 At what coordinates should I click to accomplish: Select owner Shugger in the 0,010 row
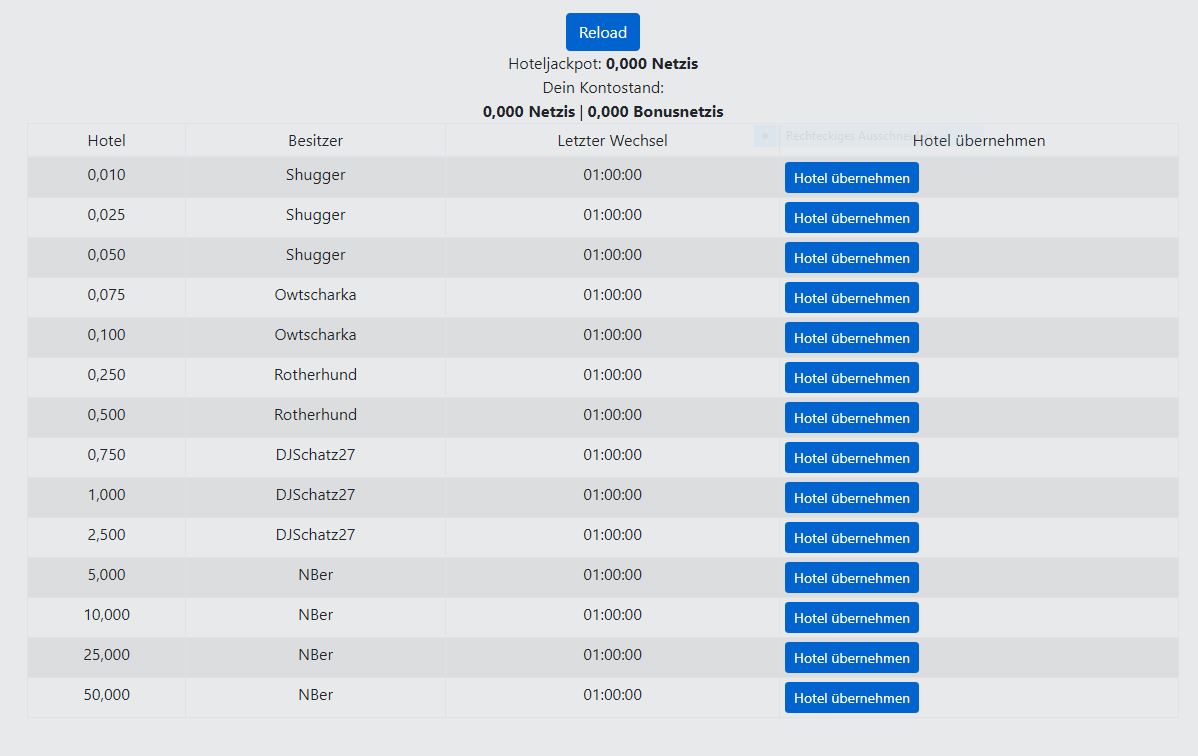coord(316,175)
